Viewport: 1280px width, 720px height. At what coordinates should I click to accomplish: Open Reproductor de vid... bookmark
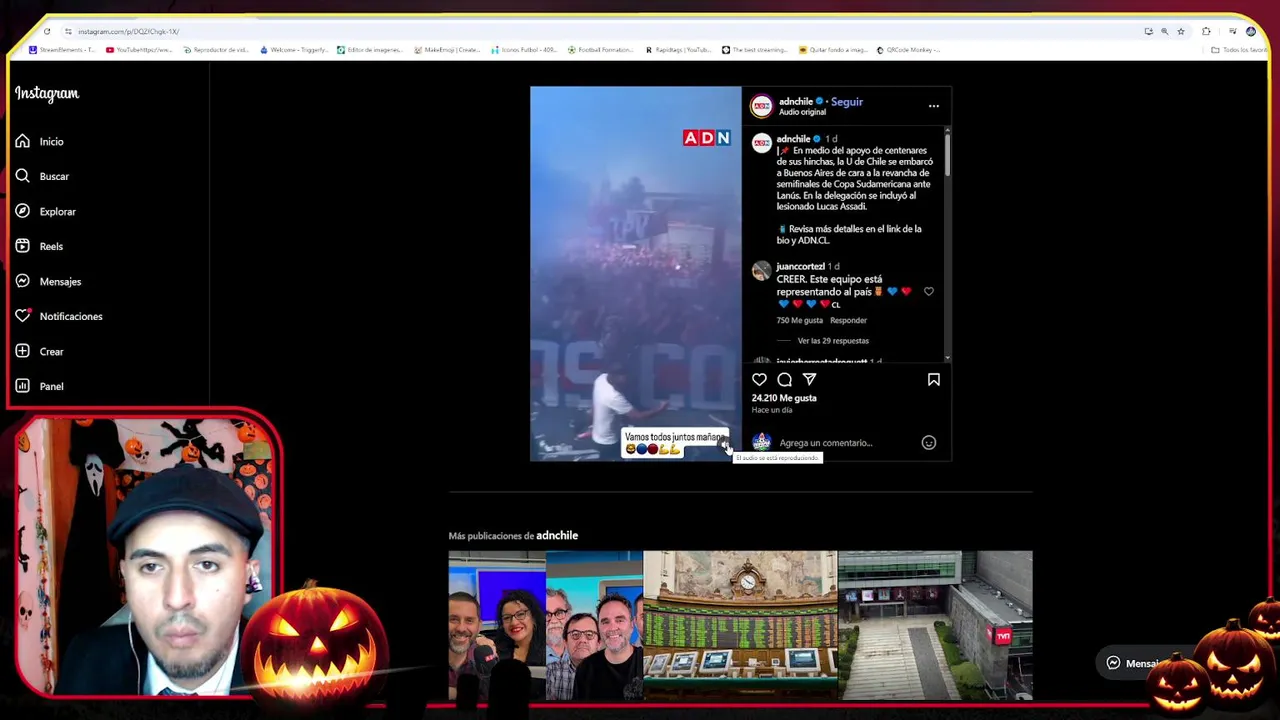pyautogui.click(x=216, y=50)
